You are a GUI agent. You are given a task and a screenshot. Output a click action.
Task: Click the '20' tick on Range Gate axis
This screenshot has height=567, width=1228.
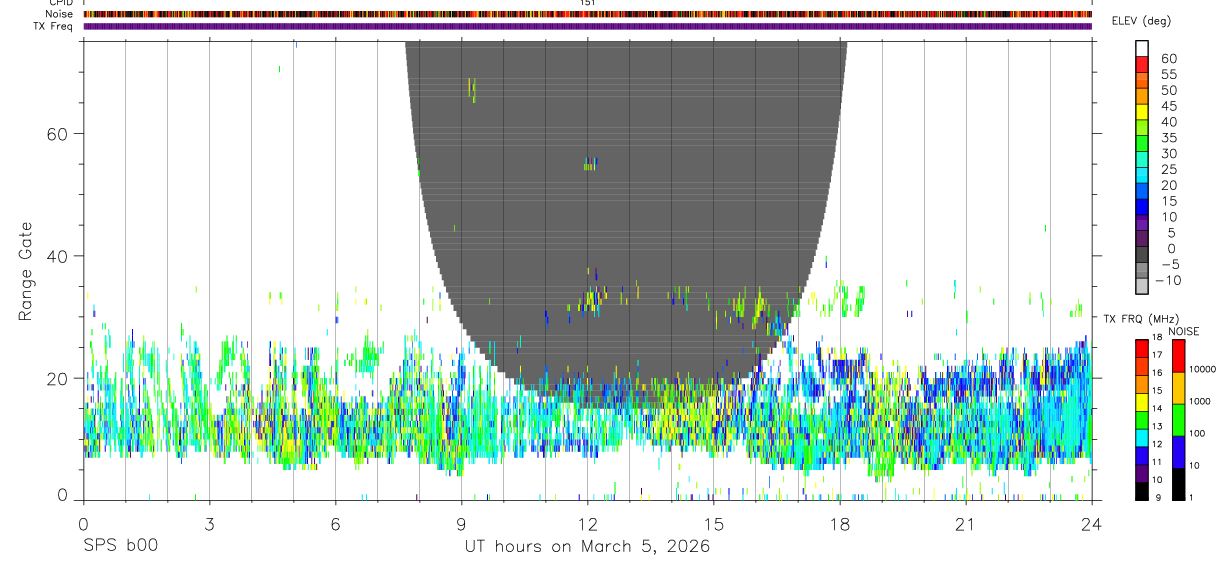pyautogui.click(x=56, y=379)
